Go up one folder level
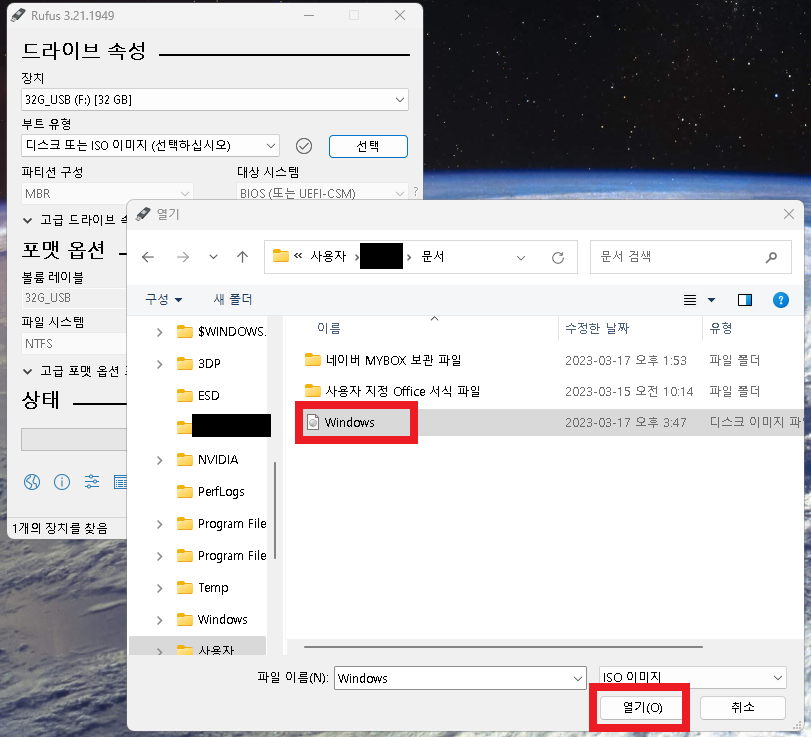 pos(242,257)
